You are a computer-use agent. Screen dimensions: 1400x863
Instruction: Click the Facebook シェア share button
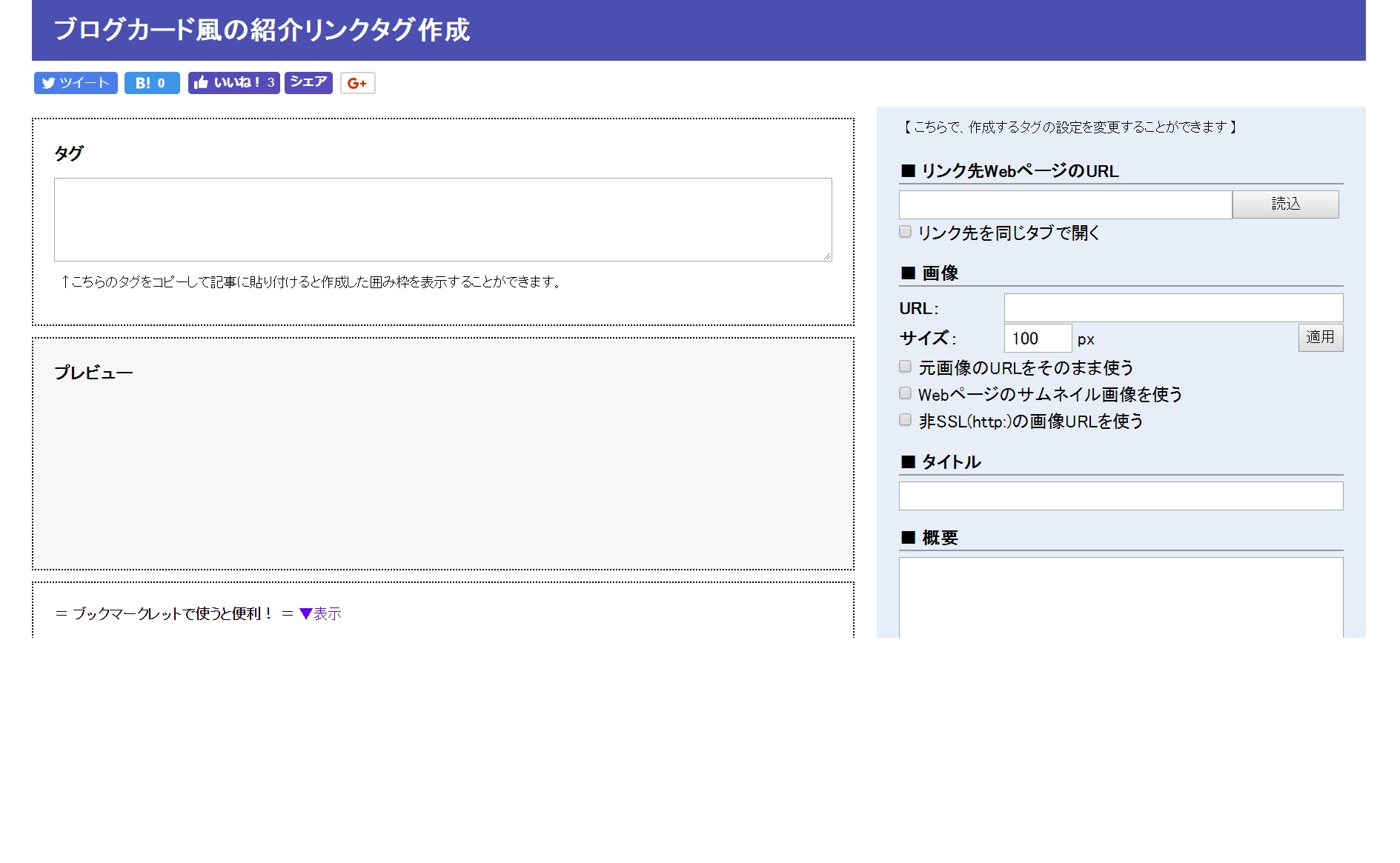click(308, 82)
